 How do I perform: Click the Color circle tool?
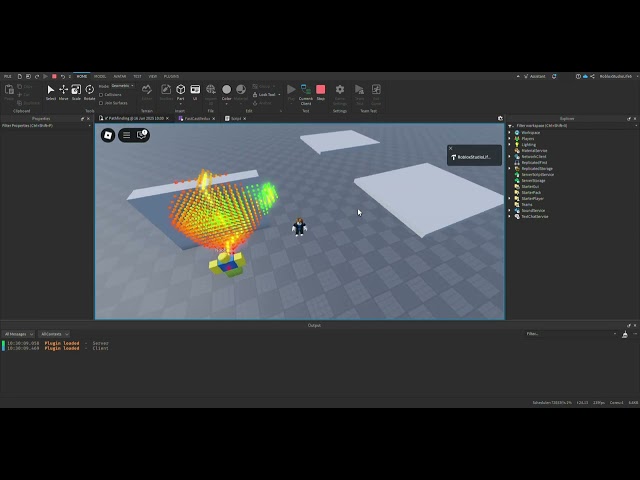(x=227, y=90)
